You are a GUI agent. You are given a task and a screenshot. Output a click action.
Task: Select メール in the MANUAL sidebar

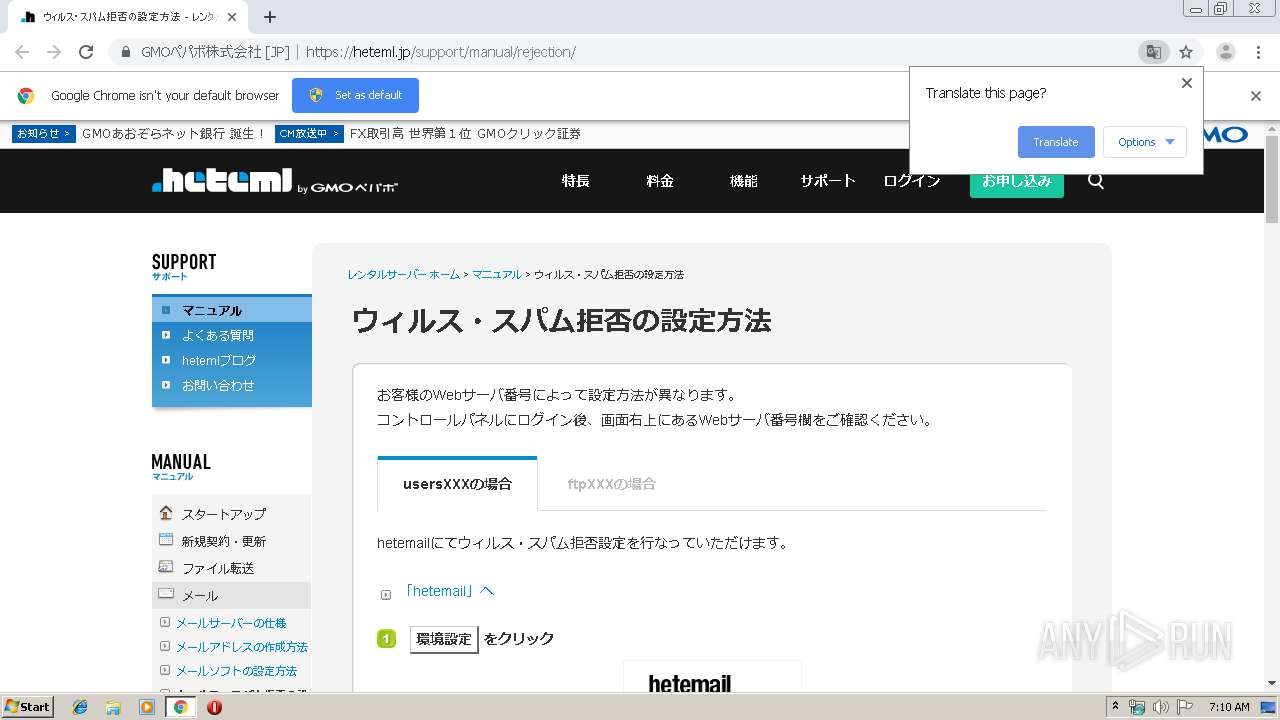pos(231,595)
